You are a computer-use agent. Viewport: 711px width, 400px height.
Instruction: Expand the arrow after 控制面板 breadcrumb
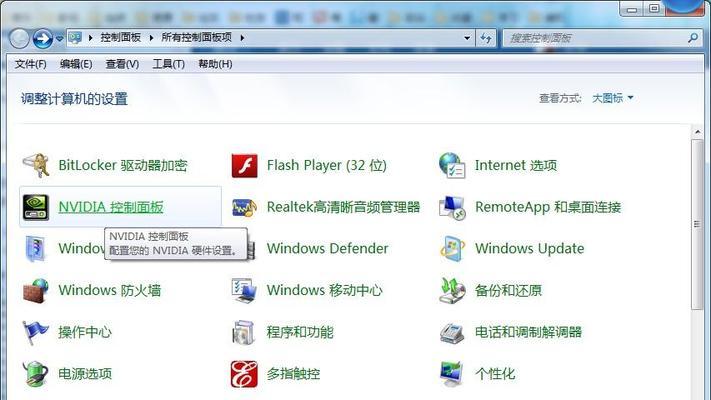coord(151,38)
